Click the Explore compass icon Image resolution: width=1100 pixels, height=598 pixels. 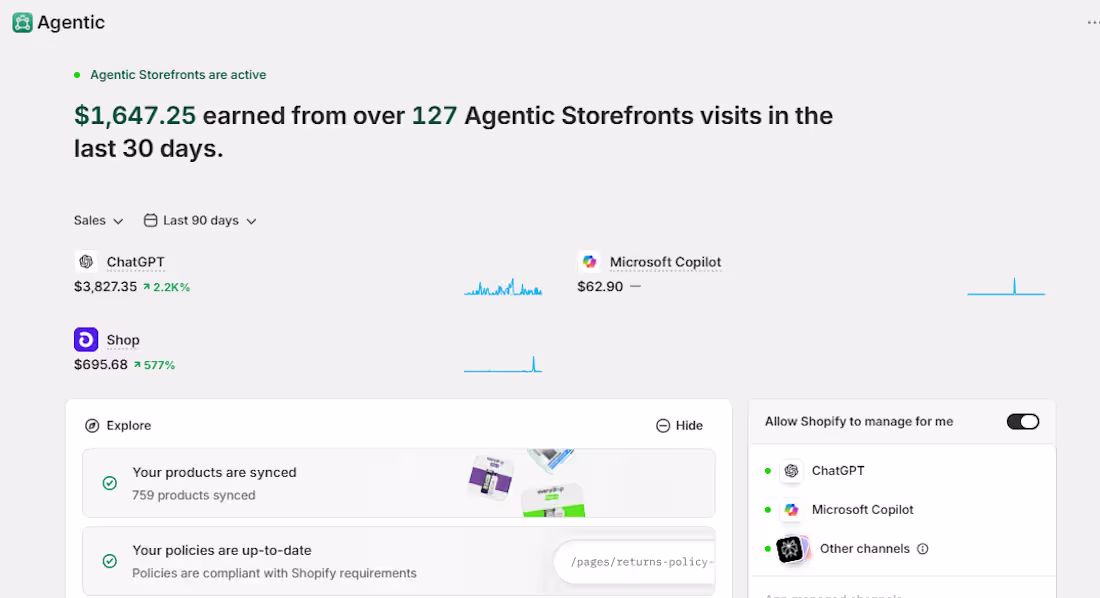click(92, 425)
